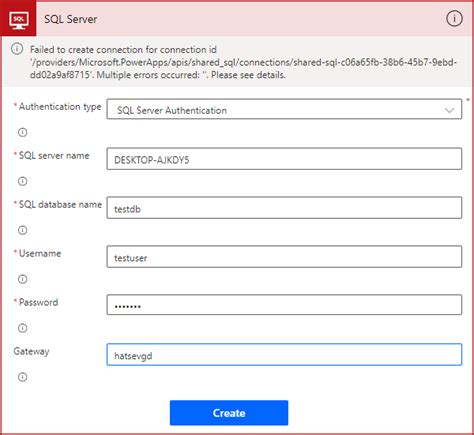Click the info icon beside the error message
The height and width of the screenshot is (435, 474).
coord(17,49)
